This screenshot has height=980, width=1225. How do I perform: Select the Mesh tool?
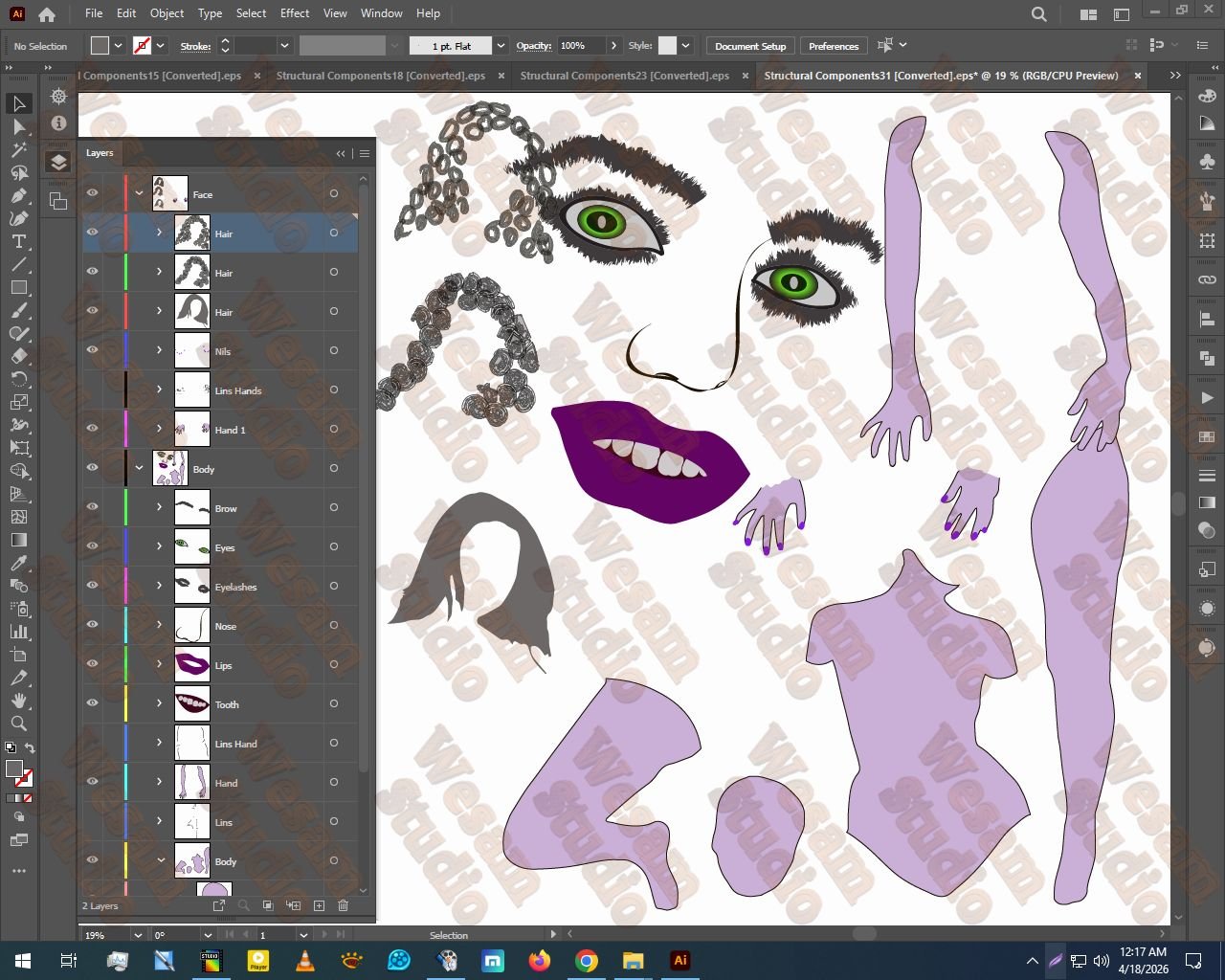pyautogui.click(x=19, y=517)
